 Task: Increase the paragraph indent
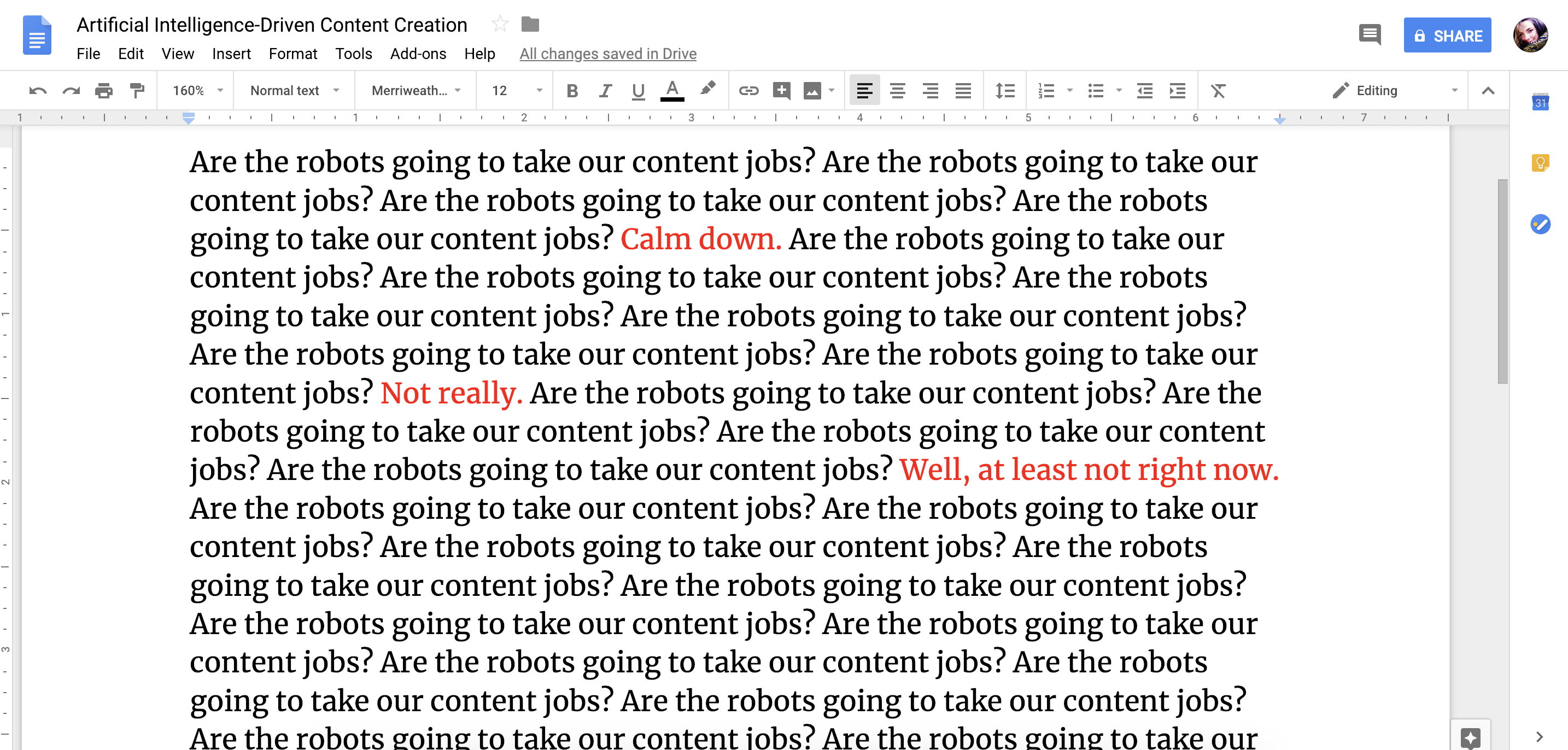tap(1178, 91)
